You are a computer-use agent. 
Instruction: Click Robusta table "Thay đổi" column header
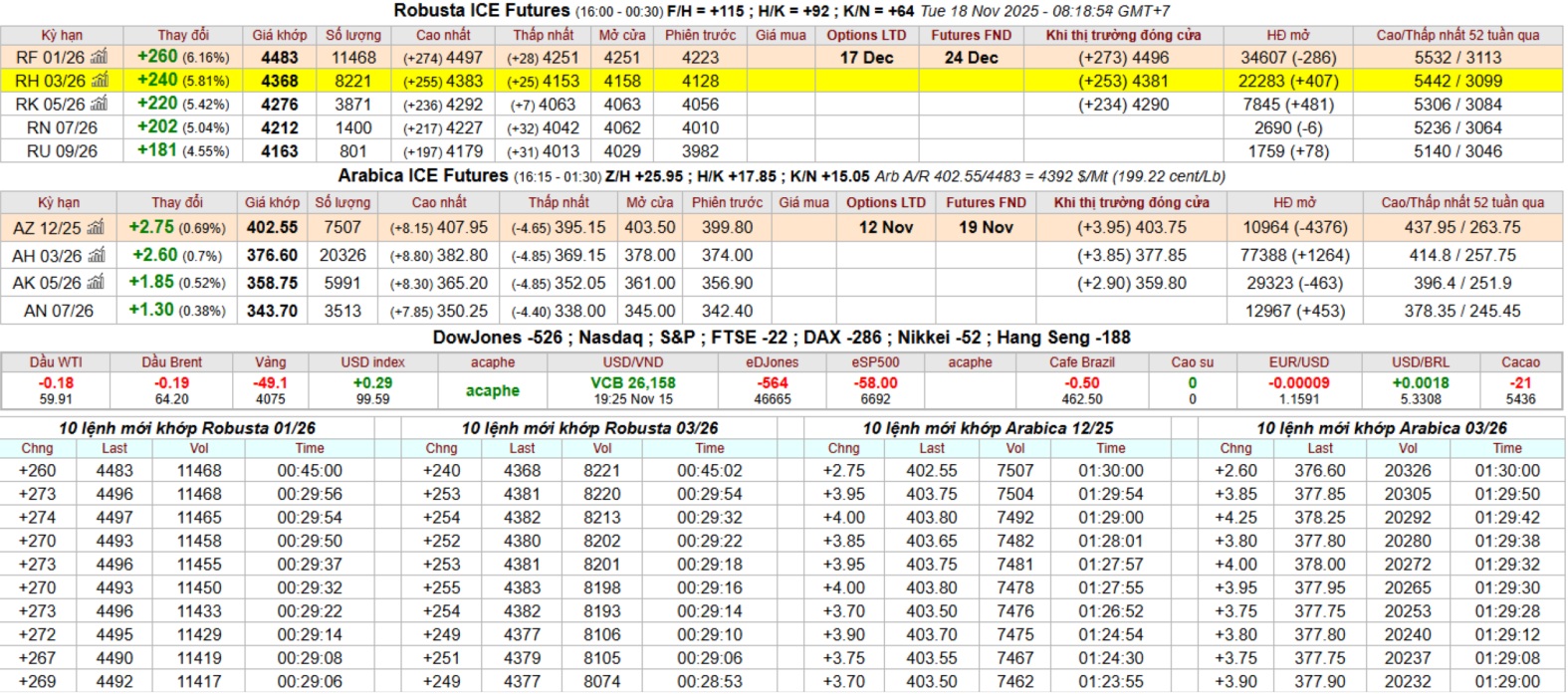pos(183,35)
